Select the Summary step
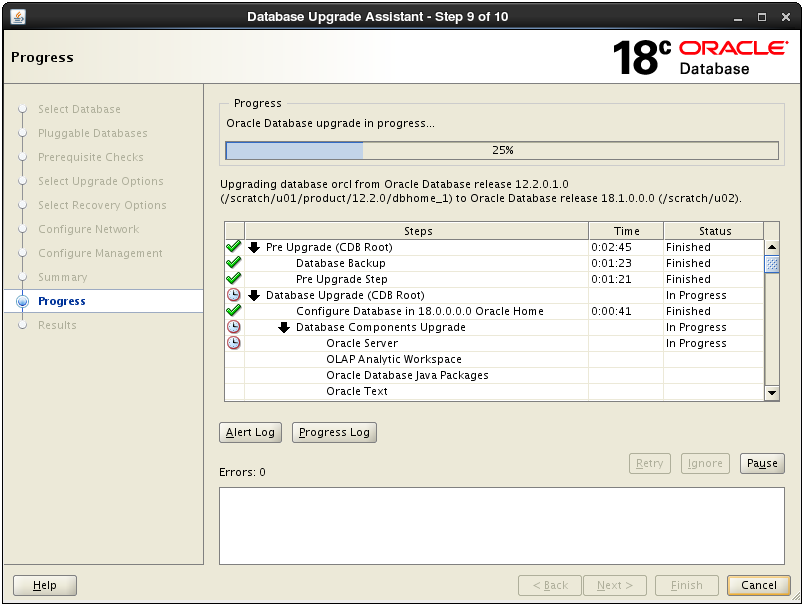Viewport: 804px width, 606px height. click(63, 277)
